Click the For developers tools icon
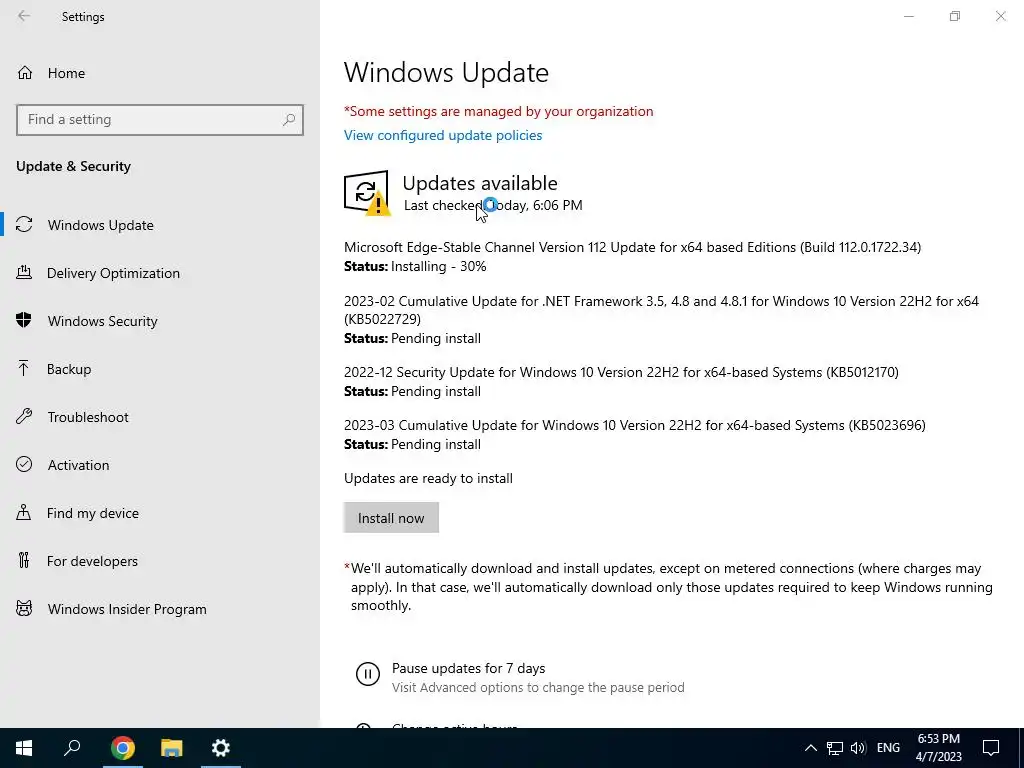 click(x=24, y=560)
